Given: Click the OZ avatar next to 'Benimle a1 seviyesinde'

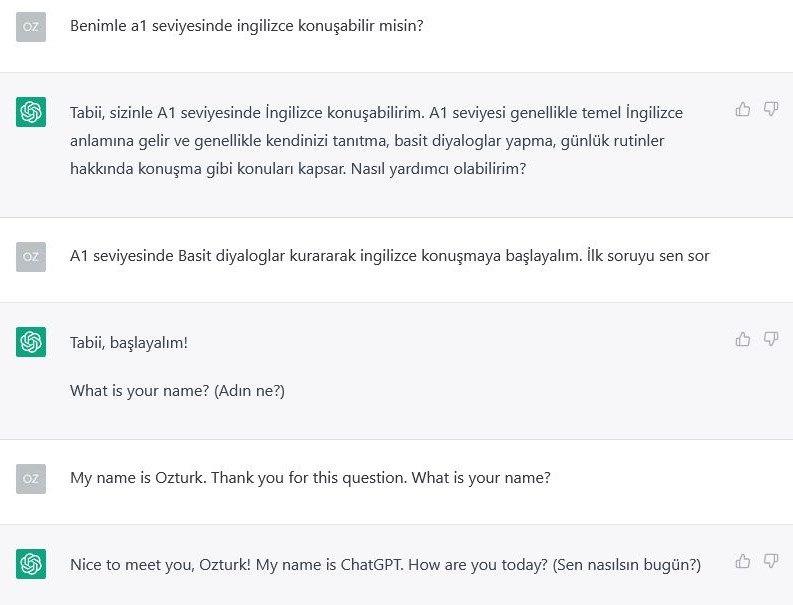Looking at the screenshot, I should pos(31,26).
